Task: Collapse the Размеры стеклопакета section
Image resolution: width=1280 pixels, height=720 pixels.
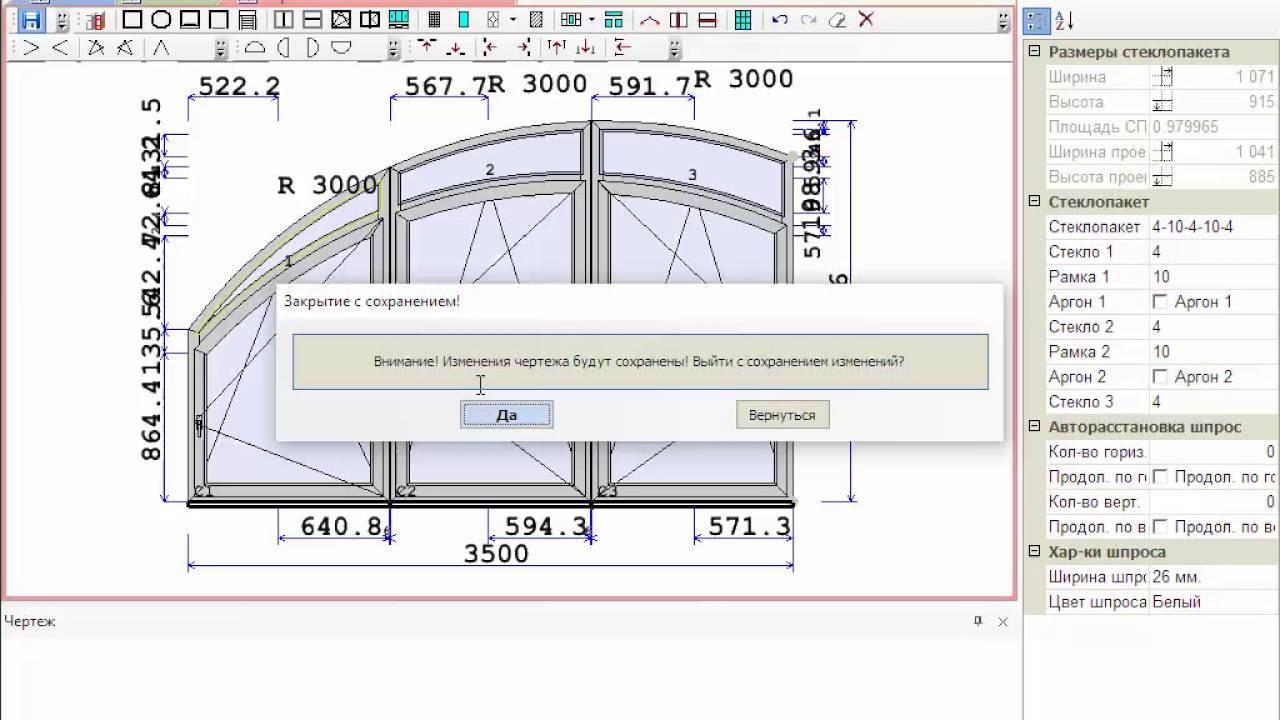Action: click(x=1035, y=52)
